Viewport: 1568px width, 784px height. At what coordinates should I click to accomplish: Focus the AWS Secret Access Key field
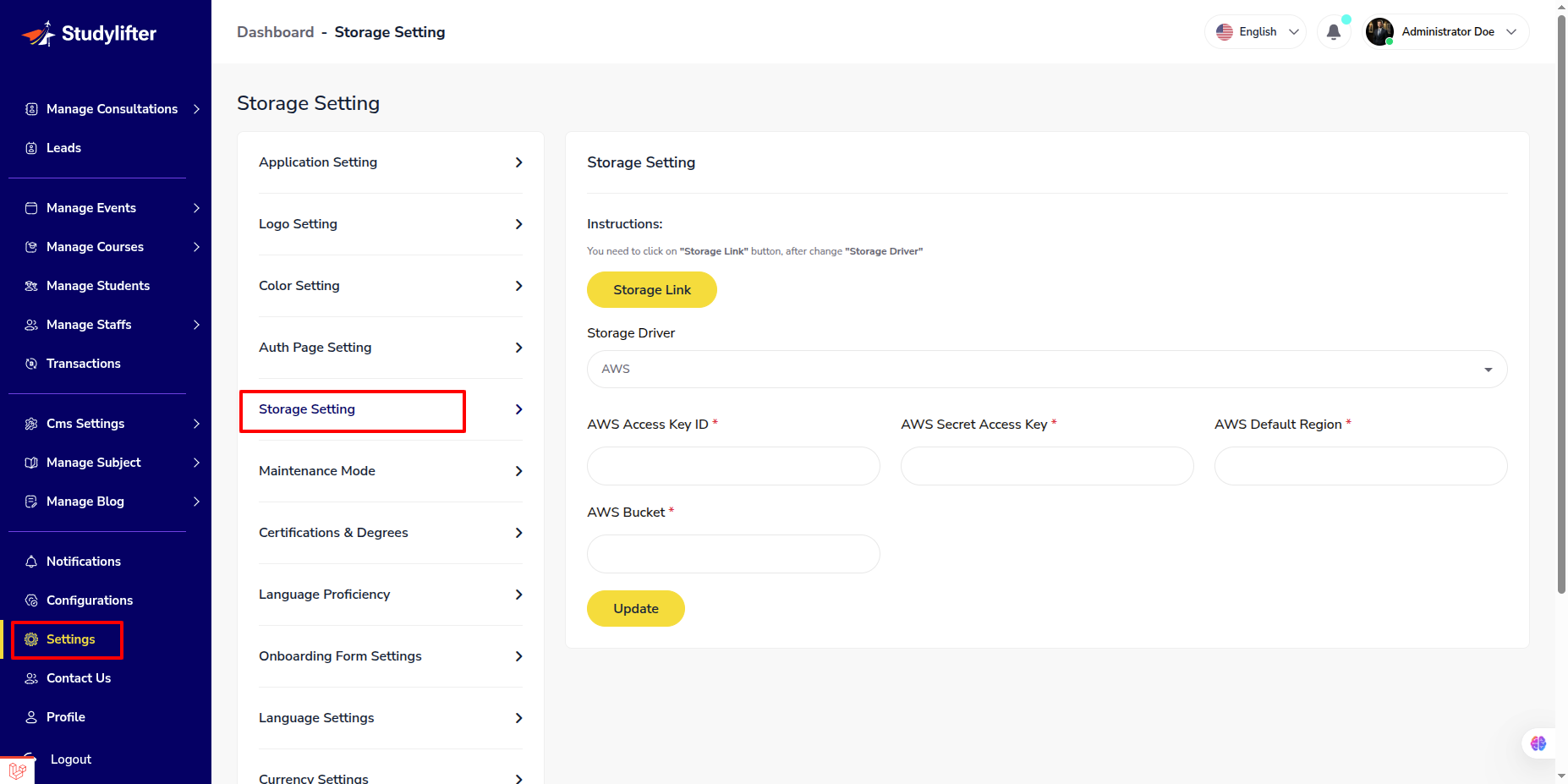(1047, 466)
